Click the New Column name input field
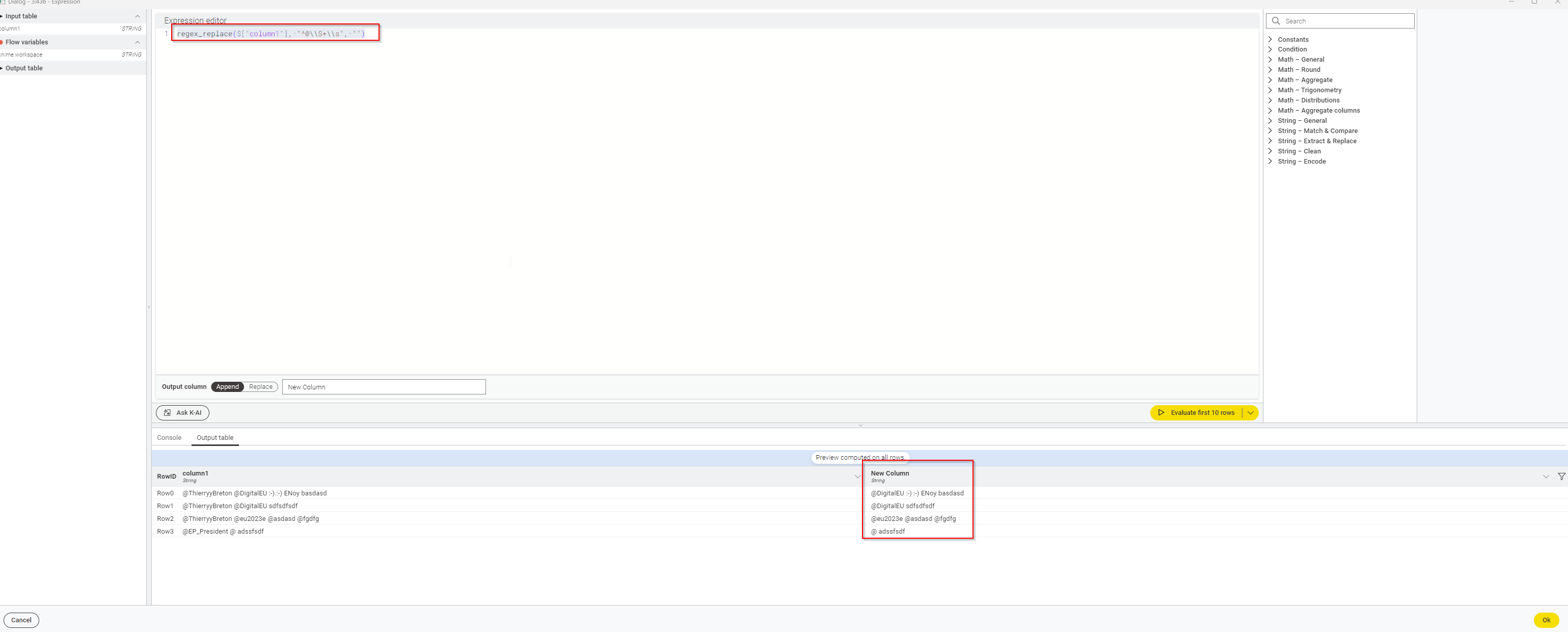Screen dimensions: 1568x632 [384, 387]
